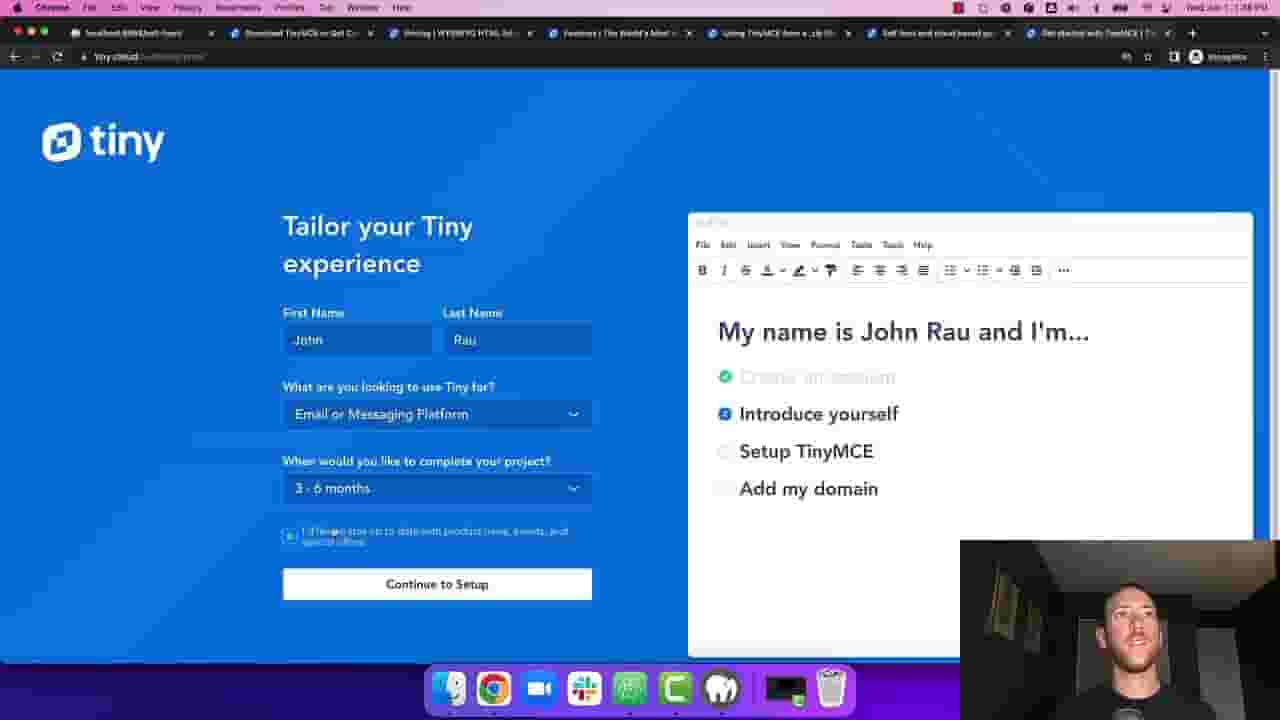Open Zoom from the dock
Screen dimensions: 1280x720
coord(539,688)
